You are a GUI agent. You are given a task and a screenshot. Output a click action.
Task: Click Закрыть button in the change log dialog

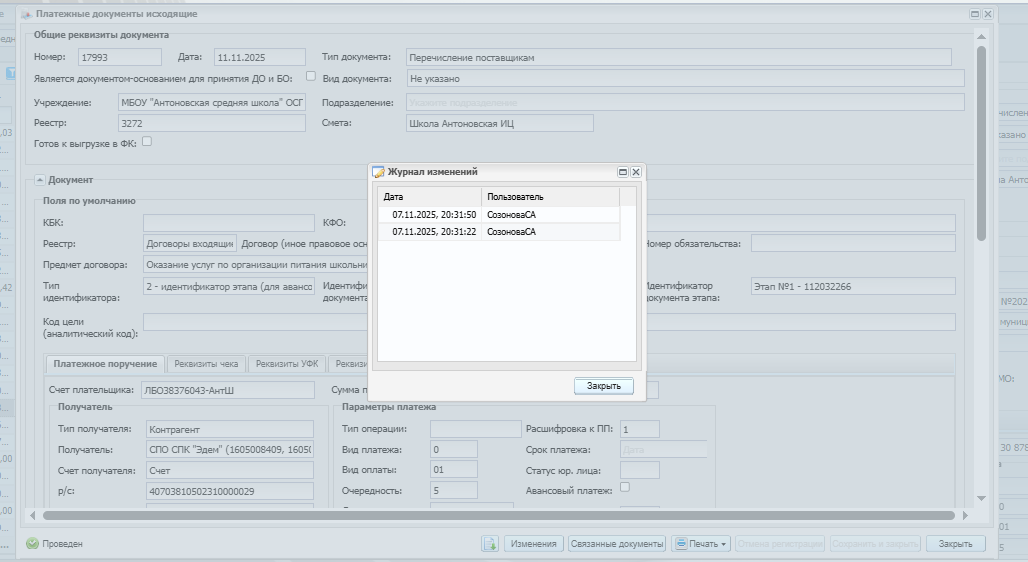pyautogui.click(x=603, y=386)
